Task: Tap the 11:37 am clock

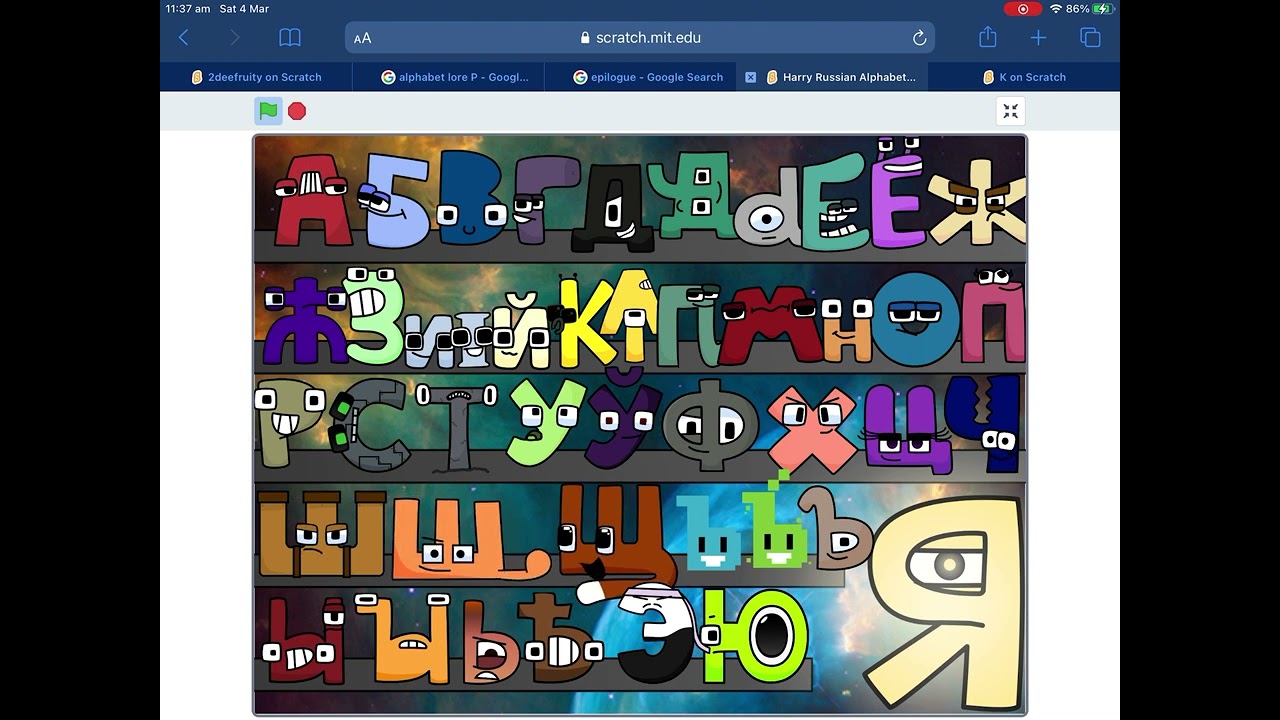Action: tap(188, 9)
